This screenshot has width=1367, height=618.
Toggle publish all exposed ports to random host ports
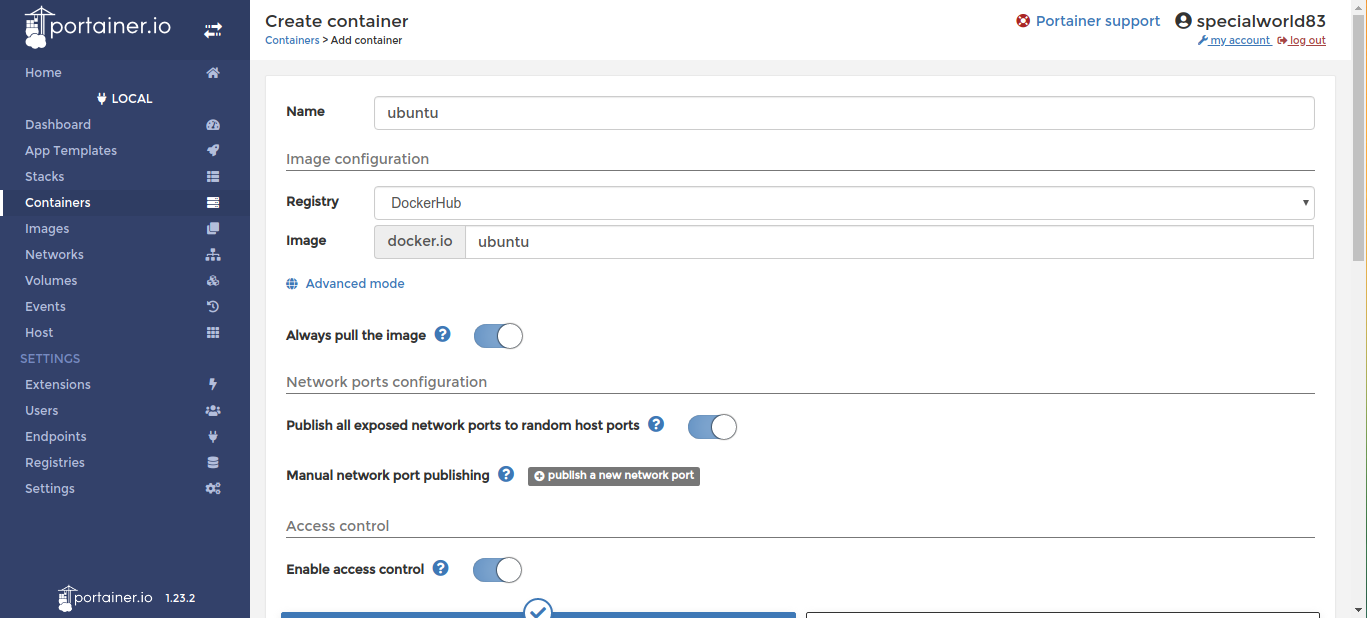712,427
